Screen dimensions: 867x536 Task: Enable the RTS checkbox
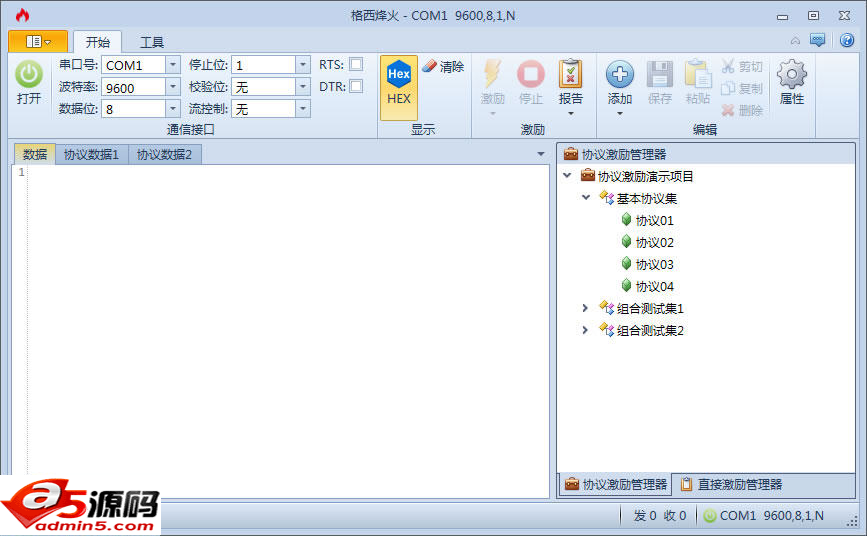[x=356, y=64]
